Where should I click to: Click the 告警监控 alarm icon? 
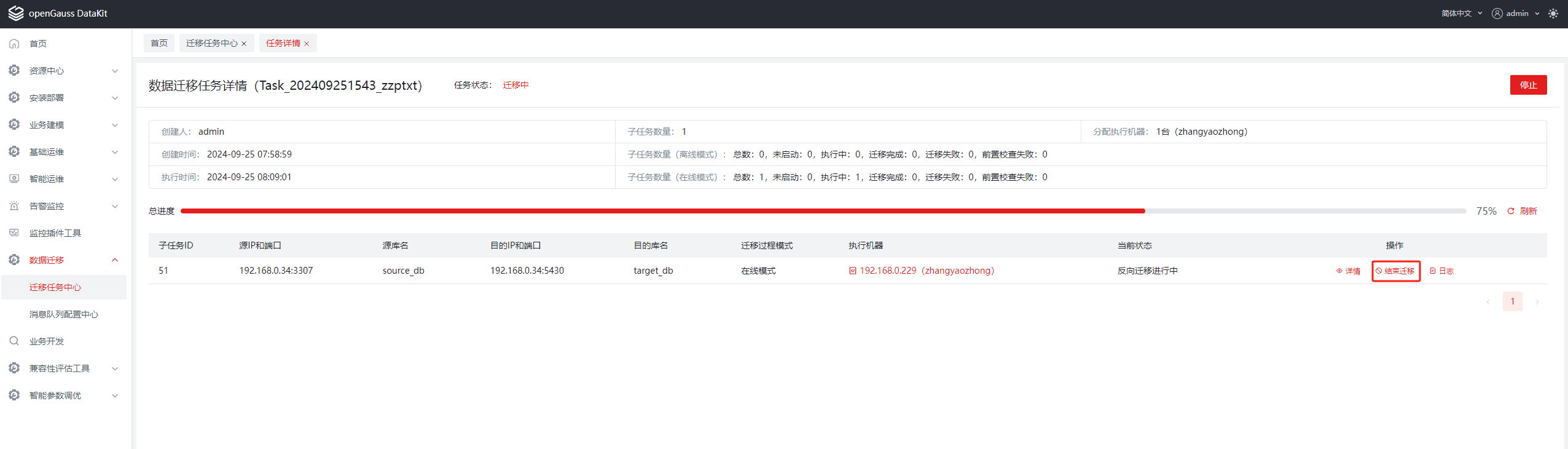click(14, 206)
